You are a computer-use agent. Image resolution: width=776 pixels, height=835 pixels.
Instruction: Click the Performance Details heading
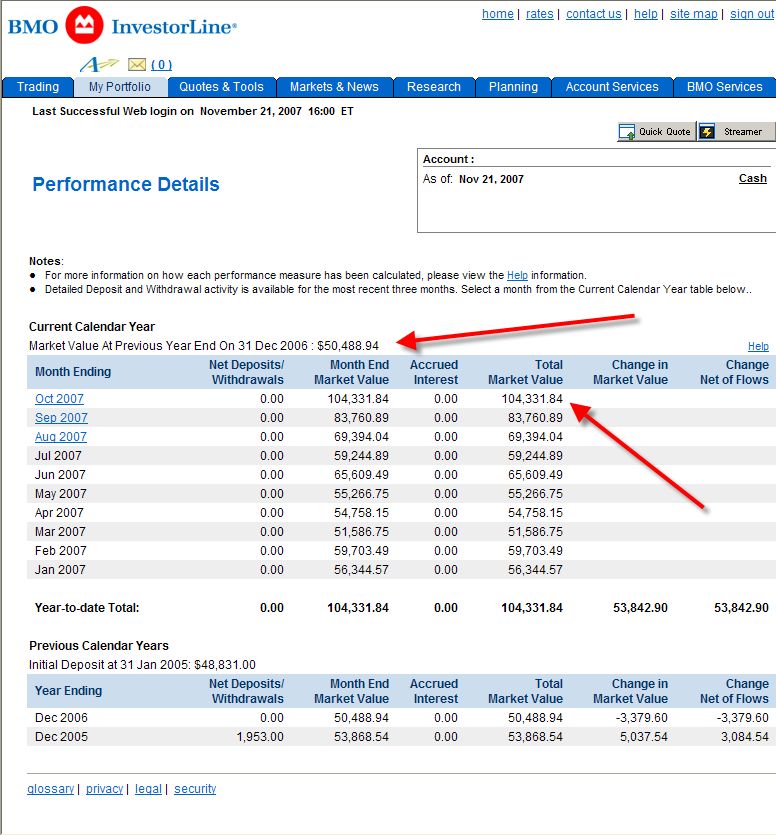pos(126,184)
